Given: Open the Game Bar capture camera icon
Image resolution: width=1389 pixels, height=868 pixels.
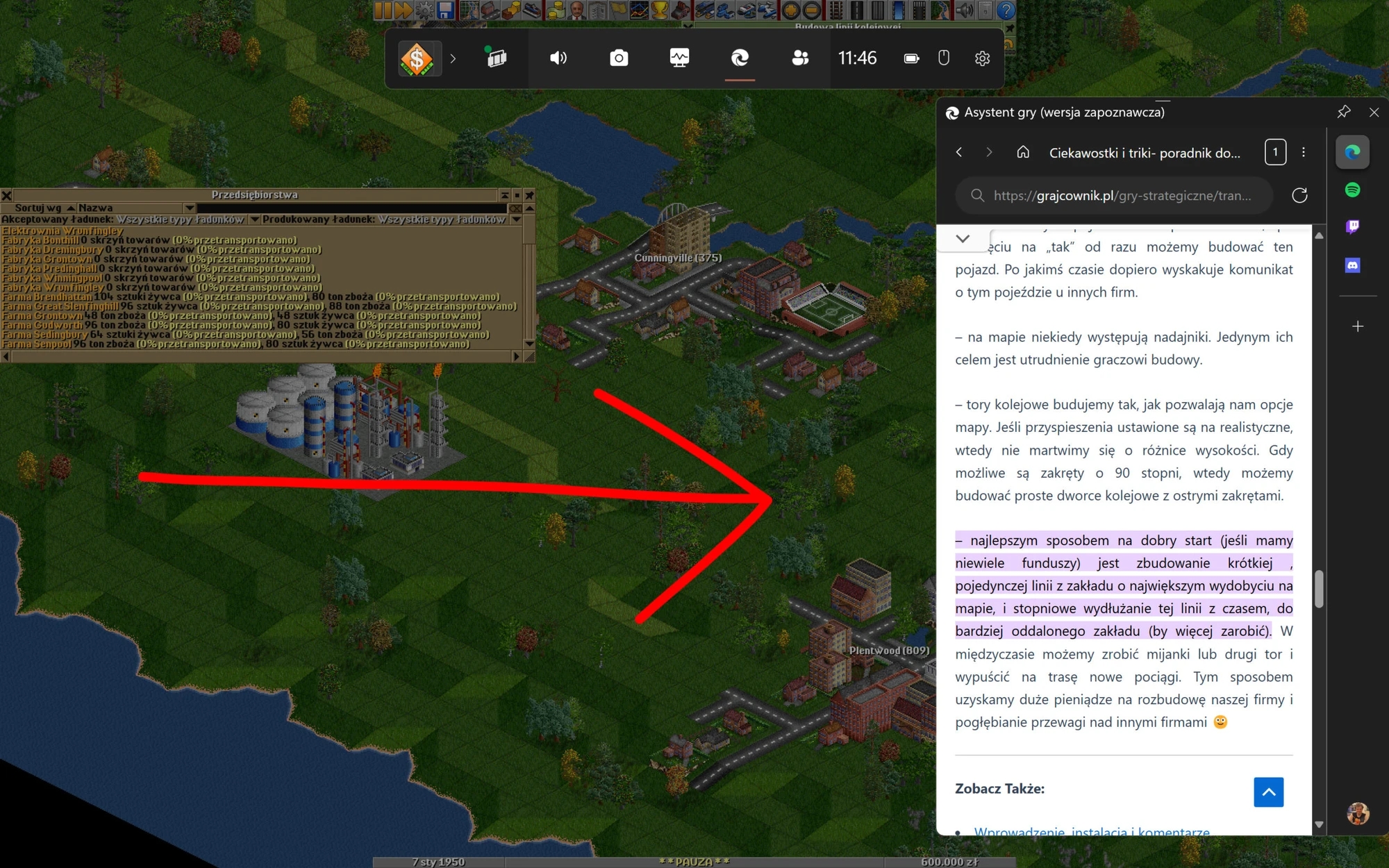Looking at the screenshot, I should pyautogui.click(x=619, y=58).
